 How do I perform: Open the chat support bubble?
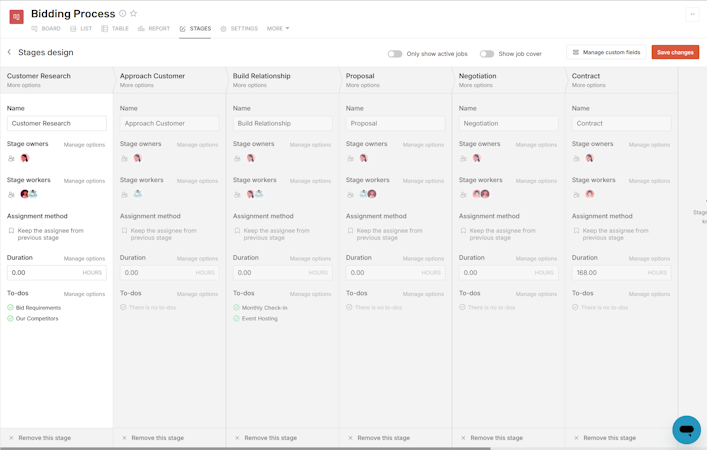click(686, 429)
